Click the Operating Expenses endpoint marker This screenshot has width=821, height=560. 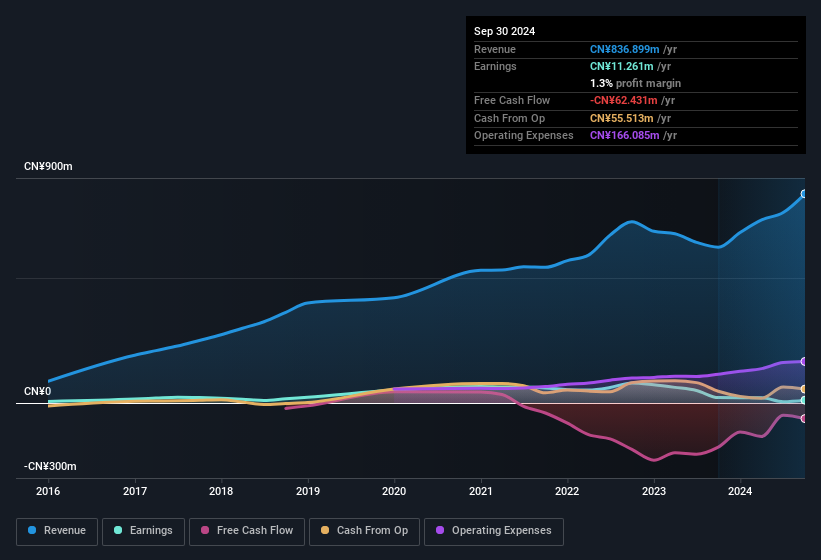pos(804,361)
